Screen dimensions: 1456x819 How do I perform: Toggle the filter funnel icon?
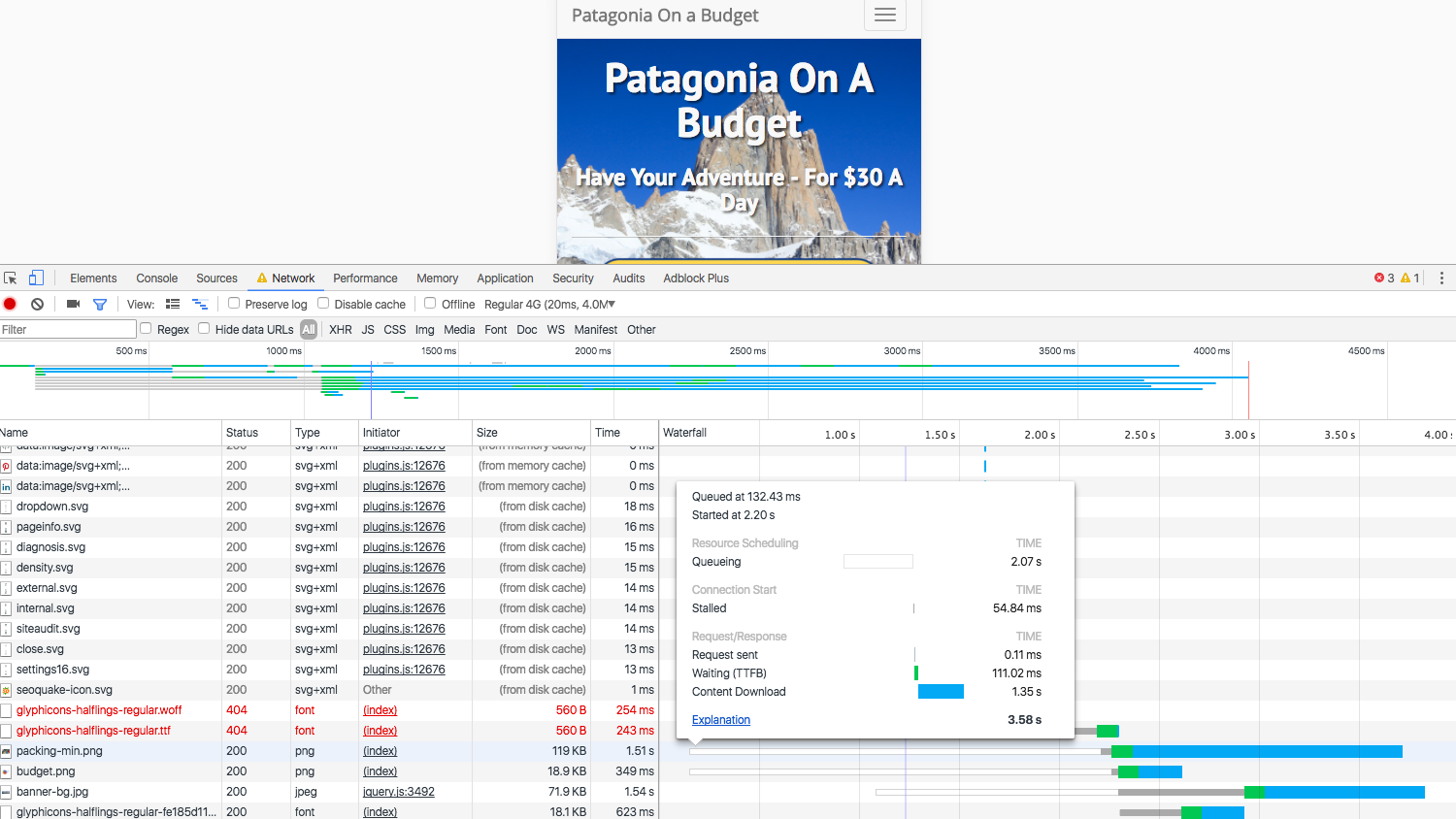pyautogui.click(x=99, y=304)
